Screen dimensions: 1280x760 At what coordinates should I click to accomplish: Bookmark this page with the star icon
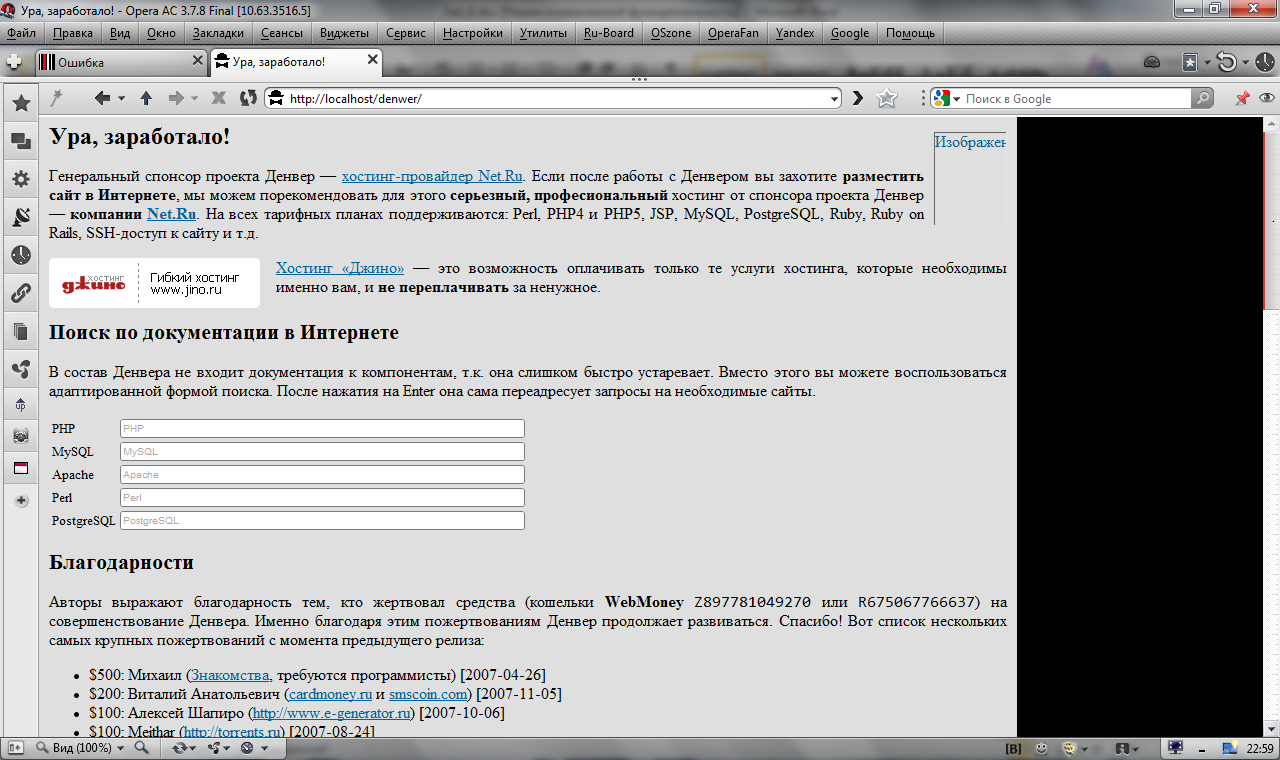coord(887,98)
